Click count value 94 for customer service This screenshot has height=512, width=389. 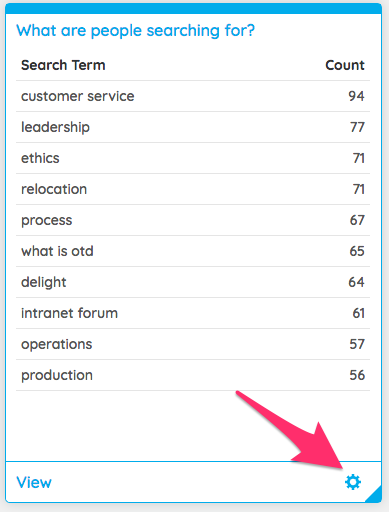[x=356, y=96]
